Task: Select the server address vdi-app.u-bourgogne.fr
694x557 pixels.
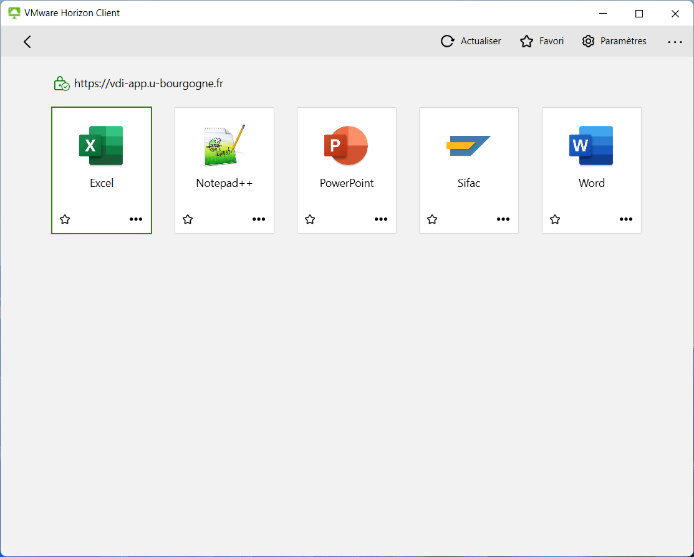Action: [148, 83]
